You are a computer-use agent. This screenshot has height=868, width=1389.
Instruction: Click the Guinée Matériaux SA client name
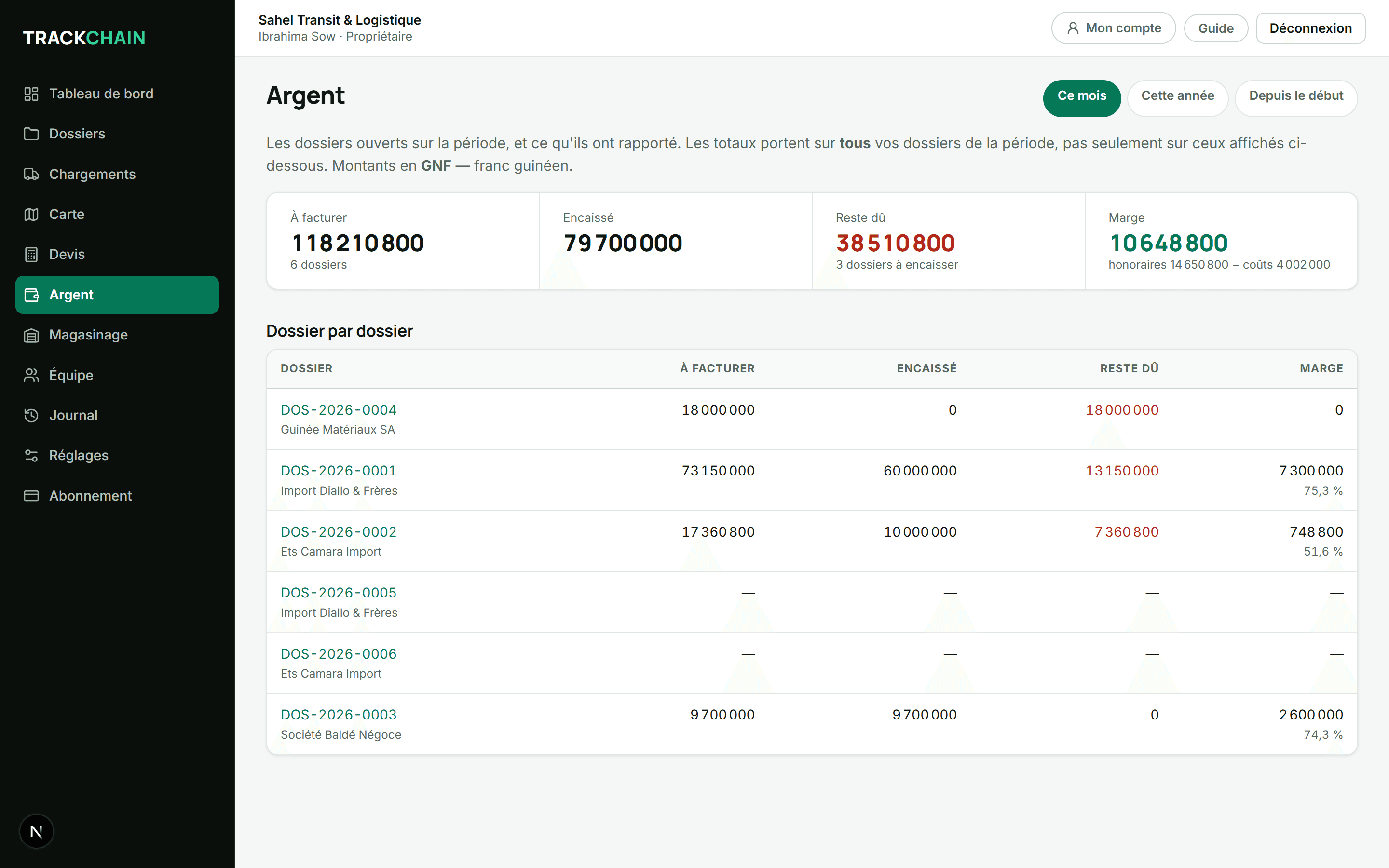coord(338,429)
